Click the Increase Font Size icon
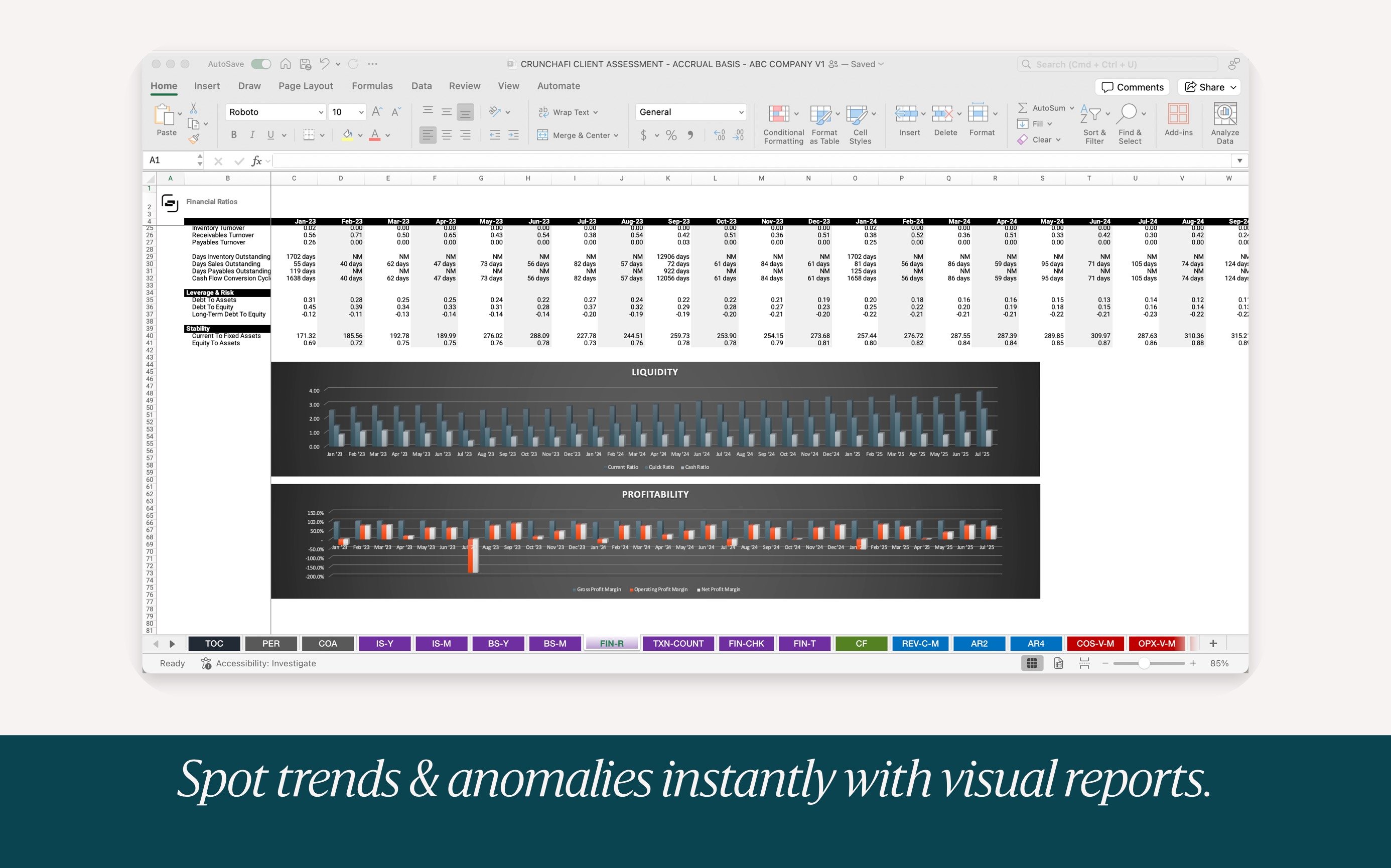 (376, 112)
